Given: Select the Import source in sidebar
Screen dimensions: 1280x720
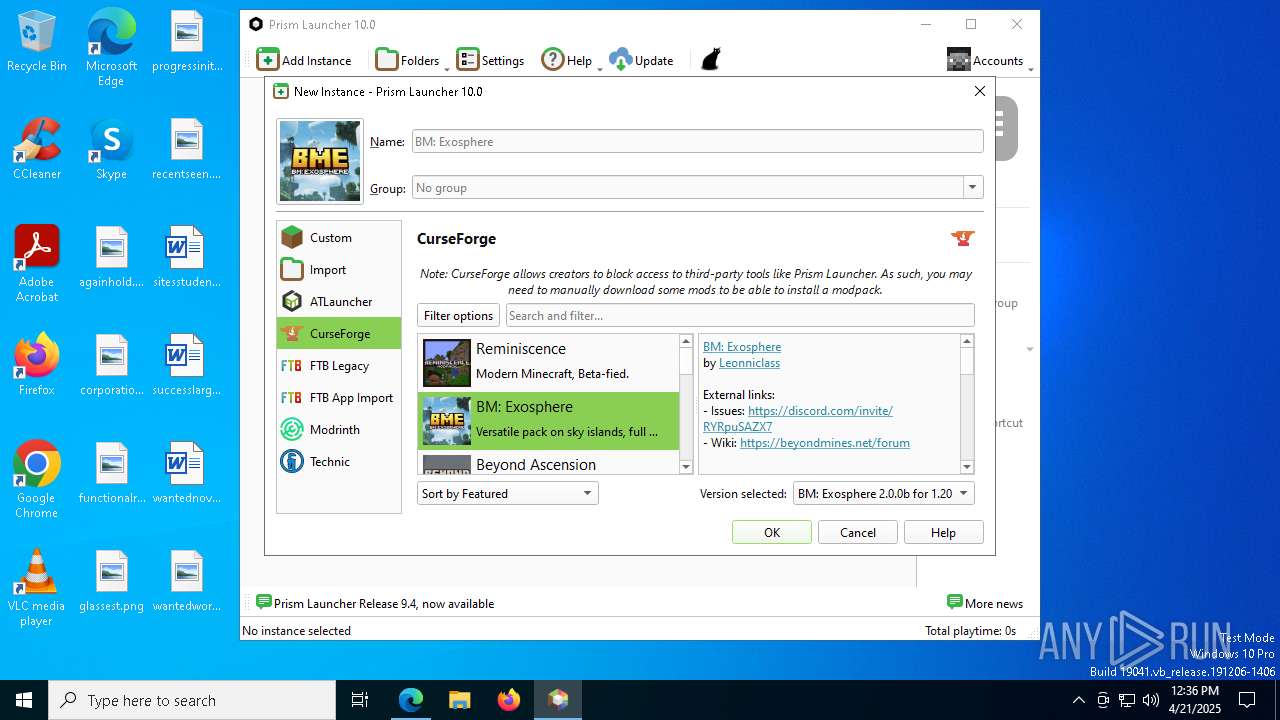Looking at the screenshot, I should point(339,269).
